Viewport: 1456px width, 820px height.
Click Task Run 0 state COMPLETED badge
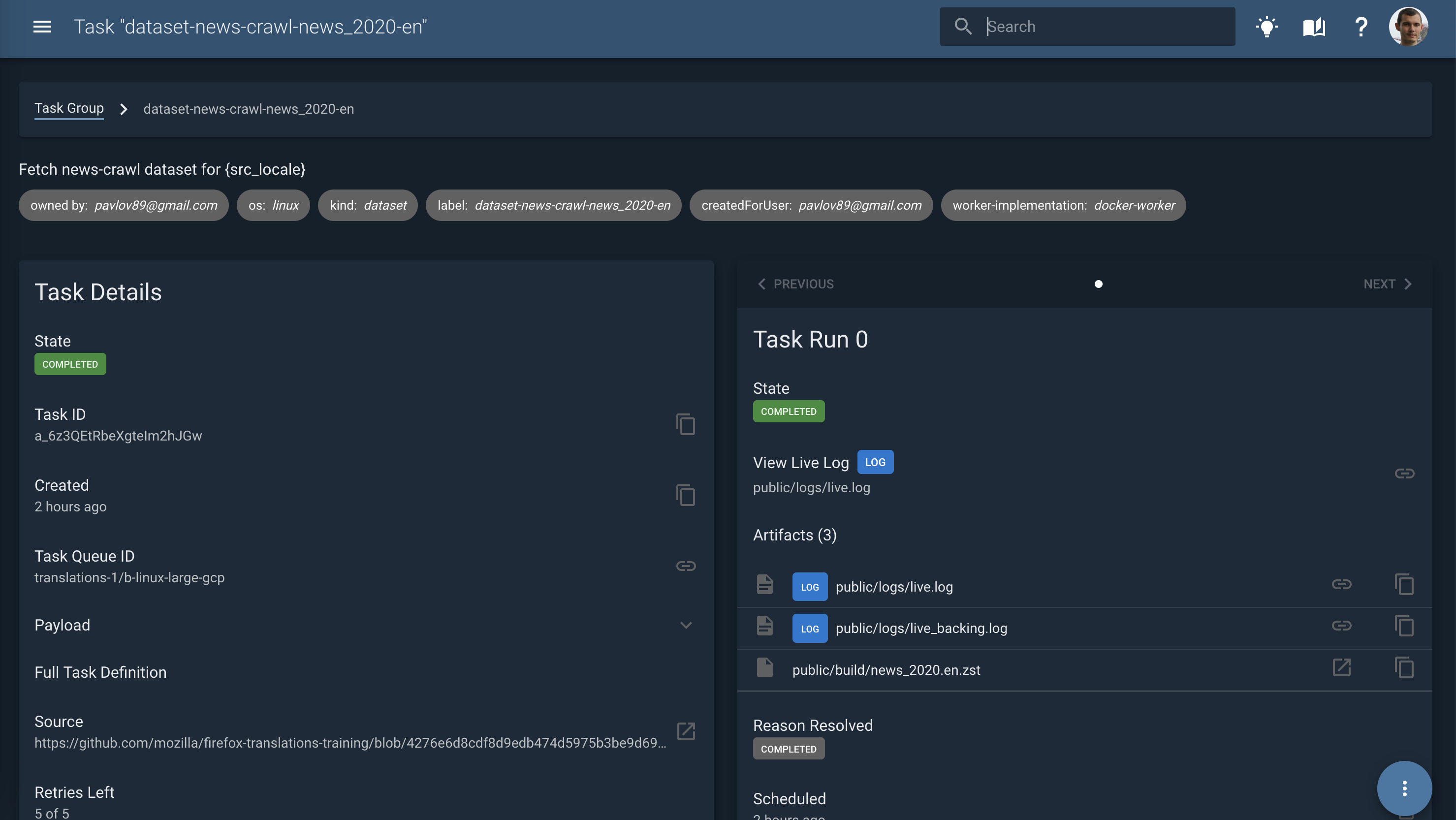(789, 411)
